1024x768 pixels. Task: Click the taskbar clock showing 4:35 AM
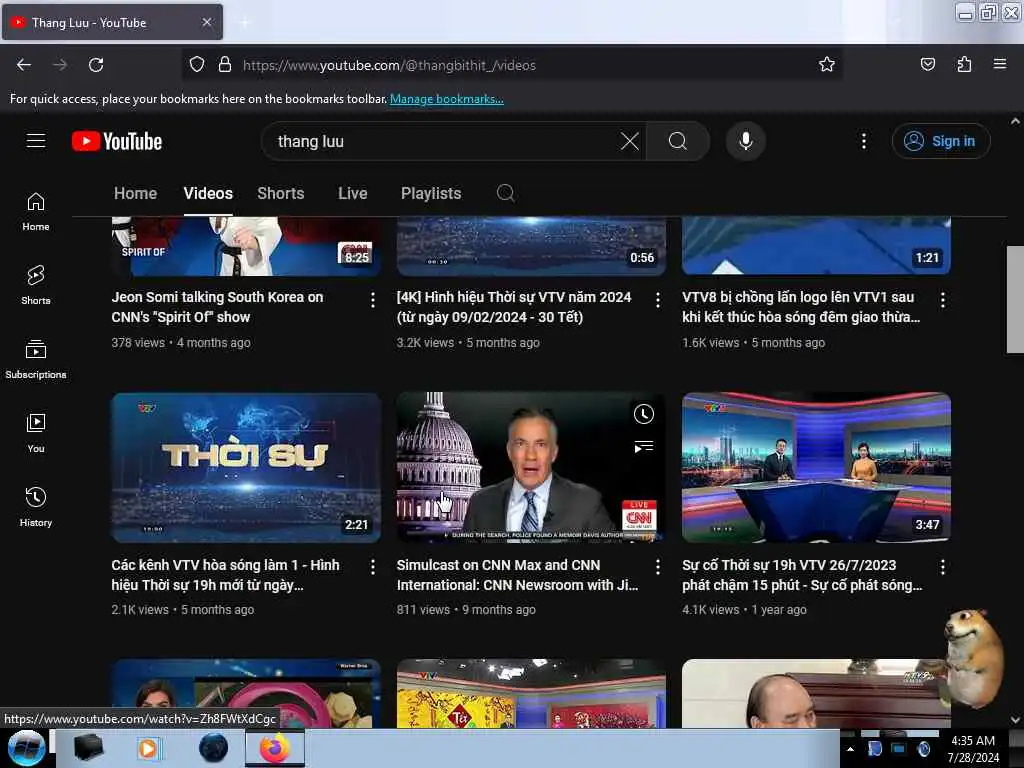(x=973, y=748)
